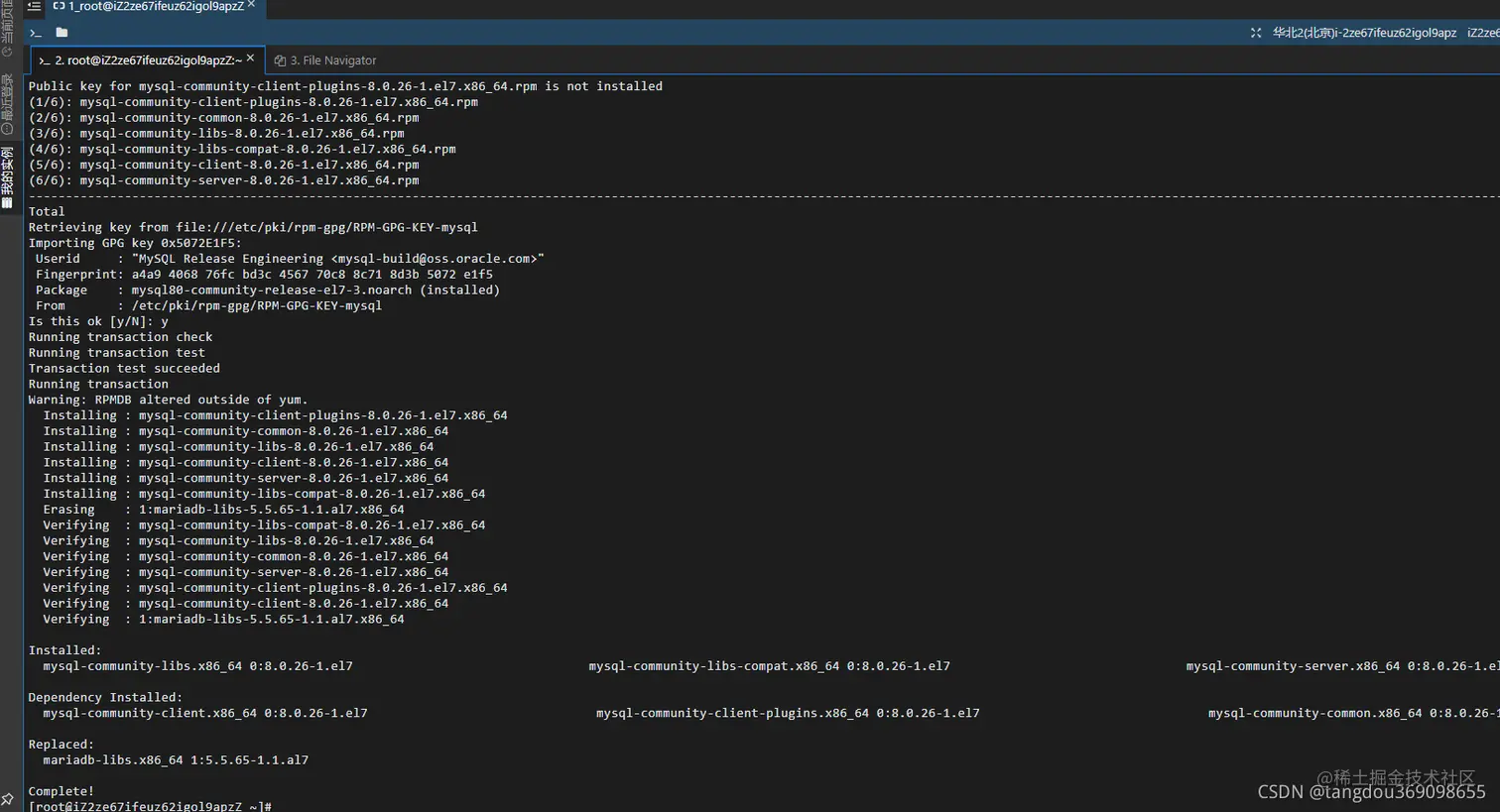Click the Userid 'MySQL Release Engineering' line
The height and width of the screenshot is (812, 1500).
[290, 259]
